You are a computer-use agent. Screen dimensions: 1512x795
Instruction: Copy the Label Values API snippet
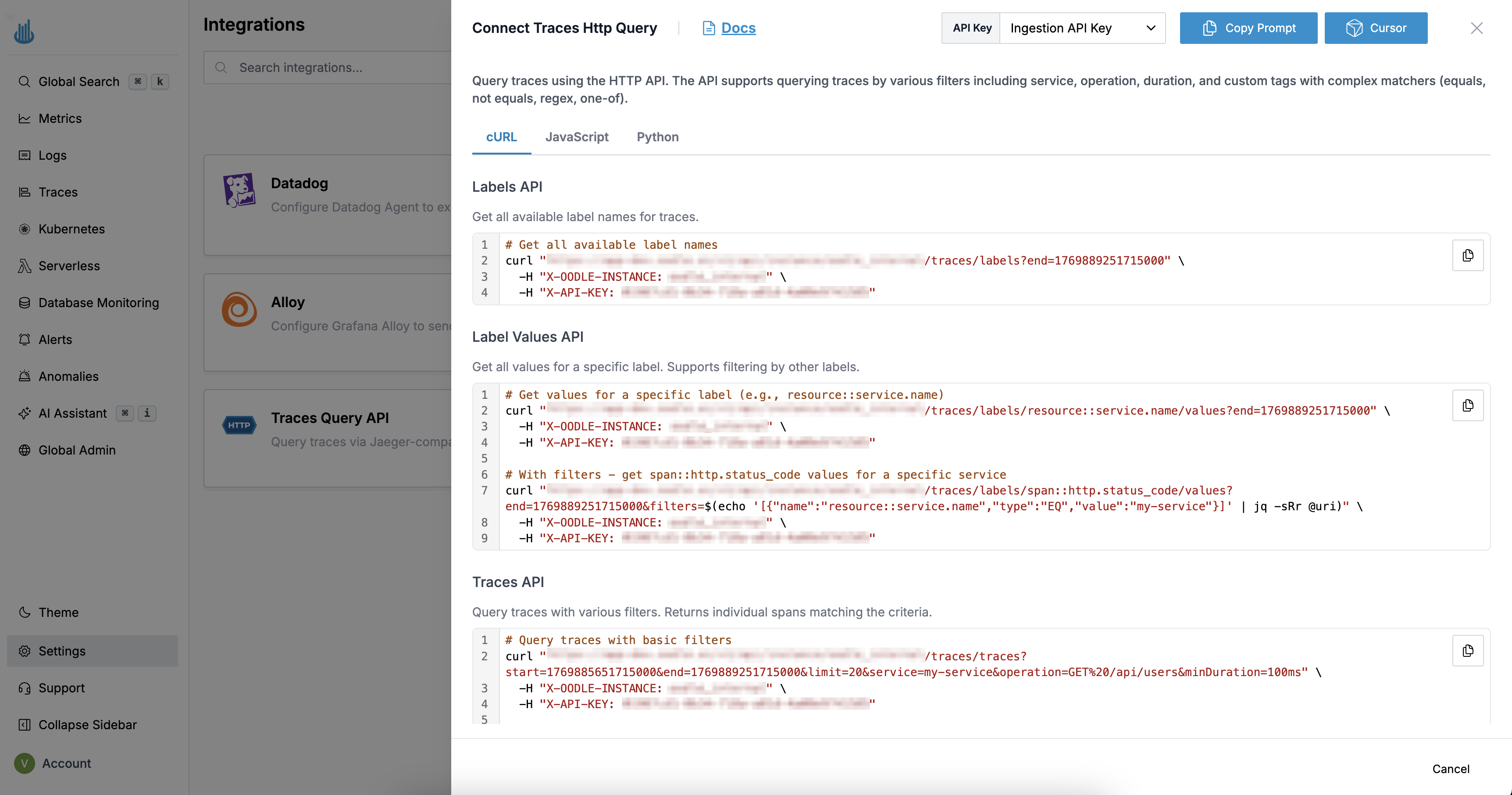1468,405
